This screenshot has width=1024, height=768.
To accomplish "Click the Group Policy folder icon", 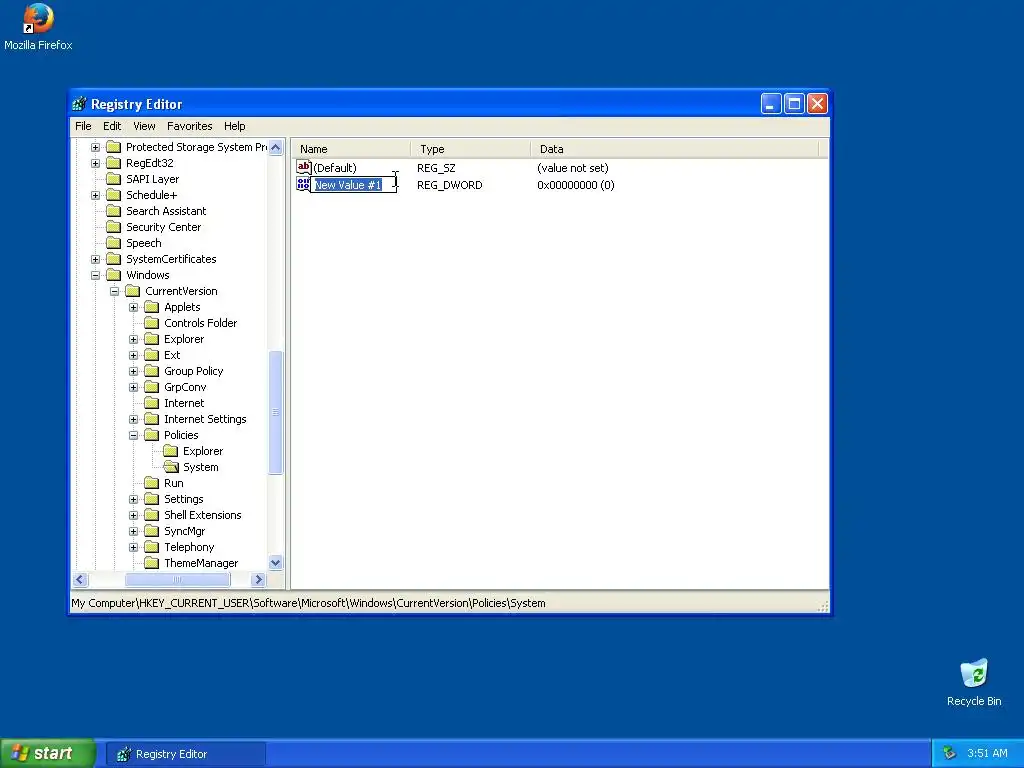I will 152,371.
